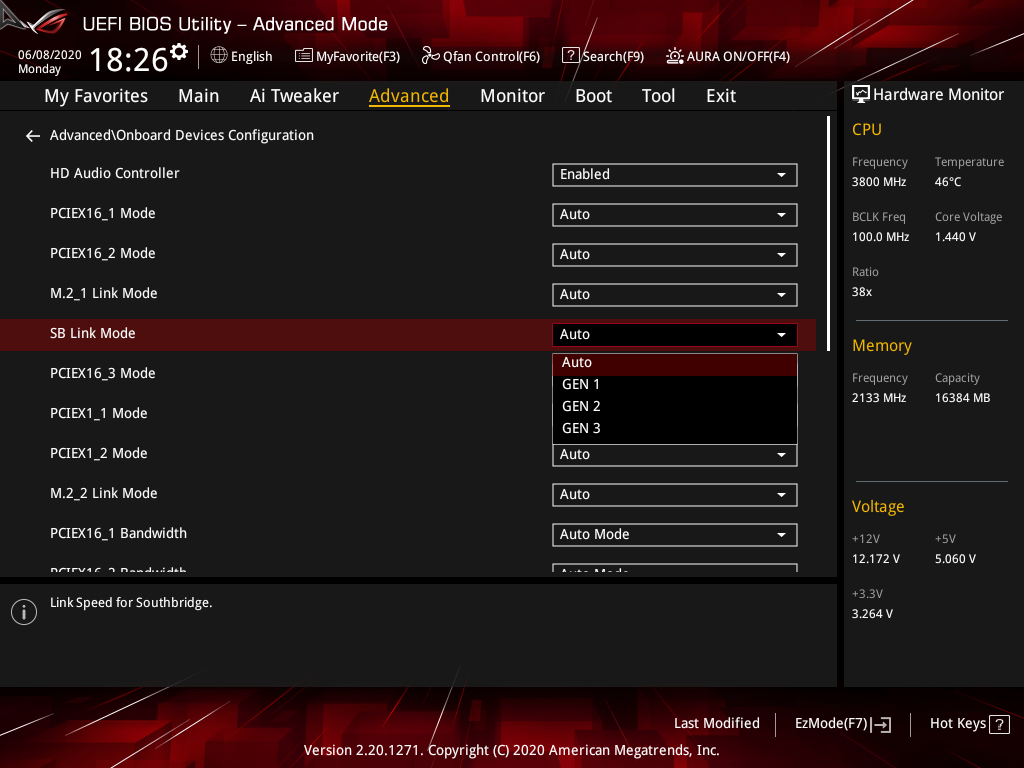Click the 18:26 clock time
Screen dimensions: 1024x768
click(x=129, y=60)
